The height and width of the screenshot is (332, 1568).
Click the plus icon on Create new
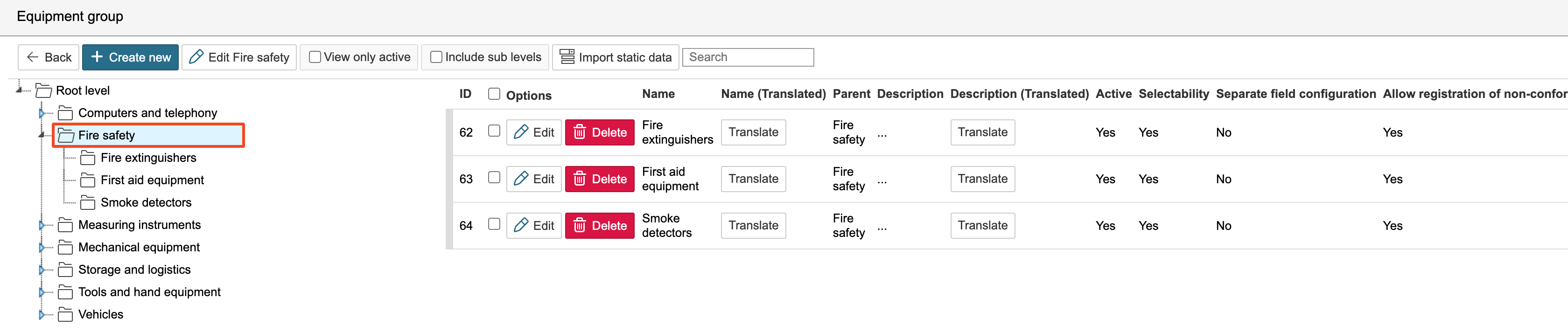tap(96, 57)
